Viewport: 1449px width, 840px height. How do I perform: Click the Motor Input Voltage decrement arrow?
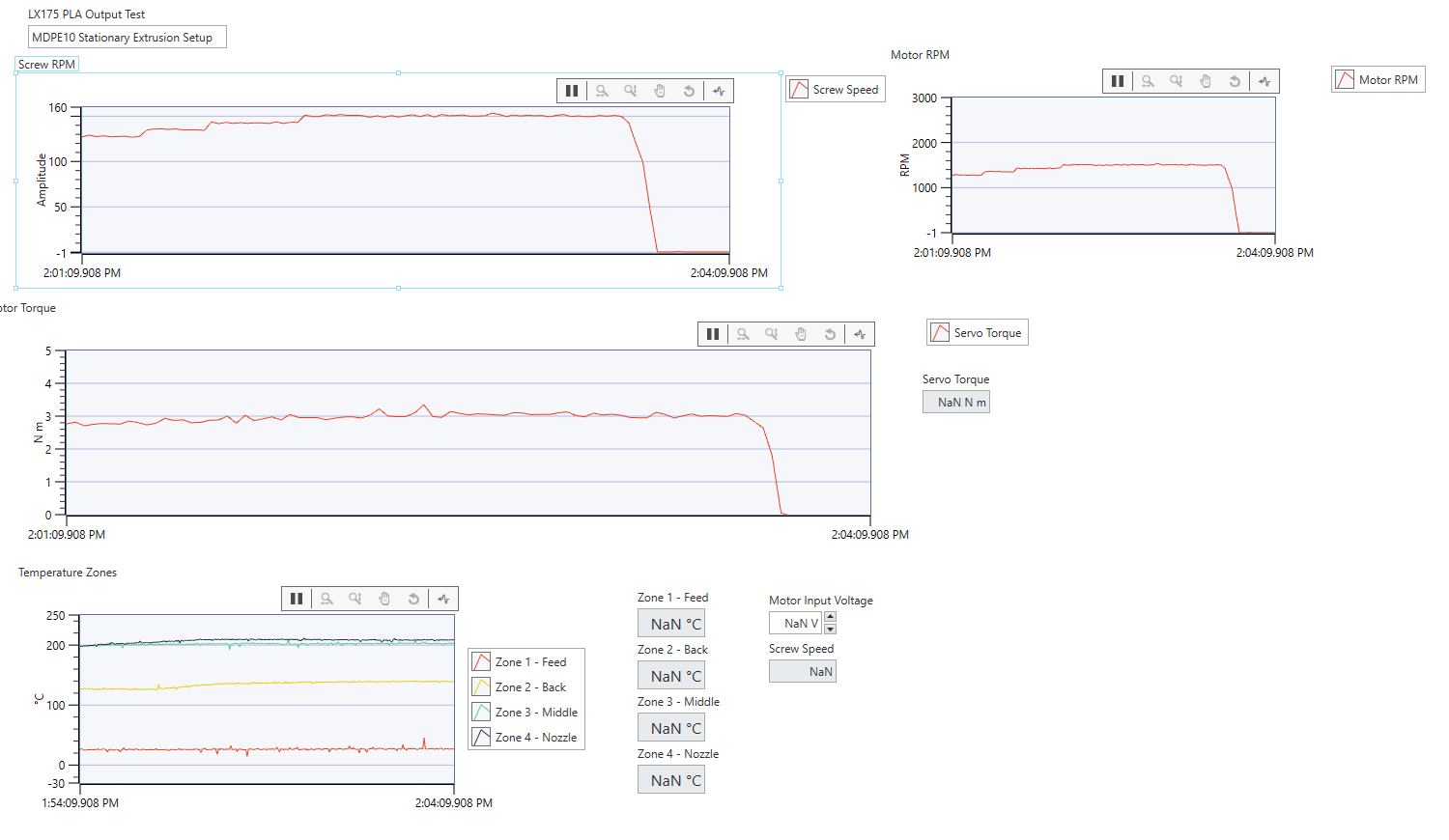[830, 628]
